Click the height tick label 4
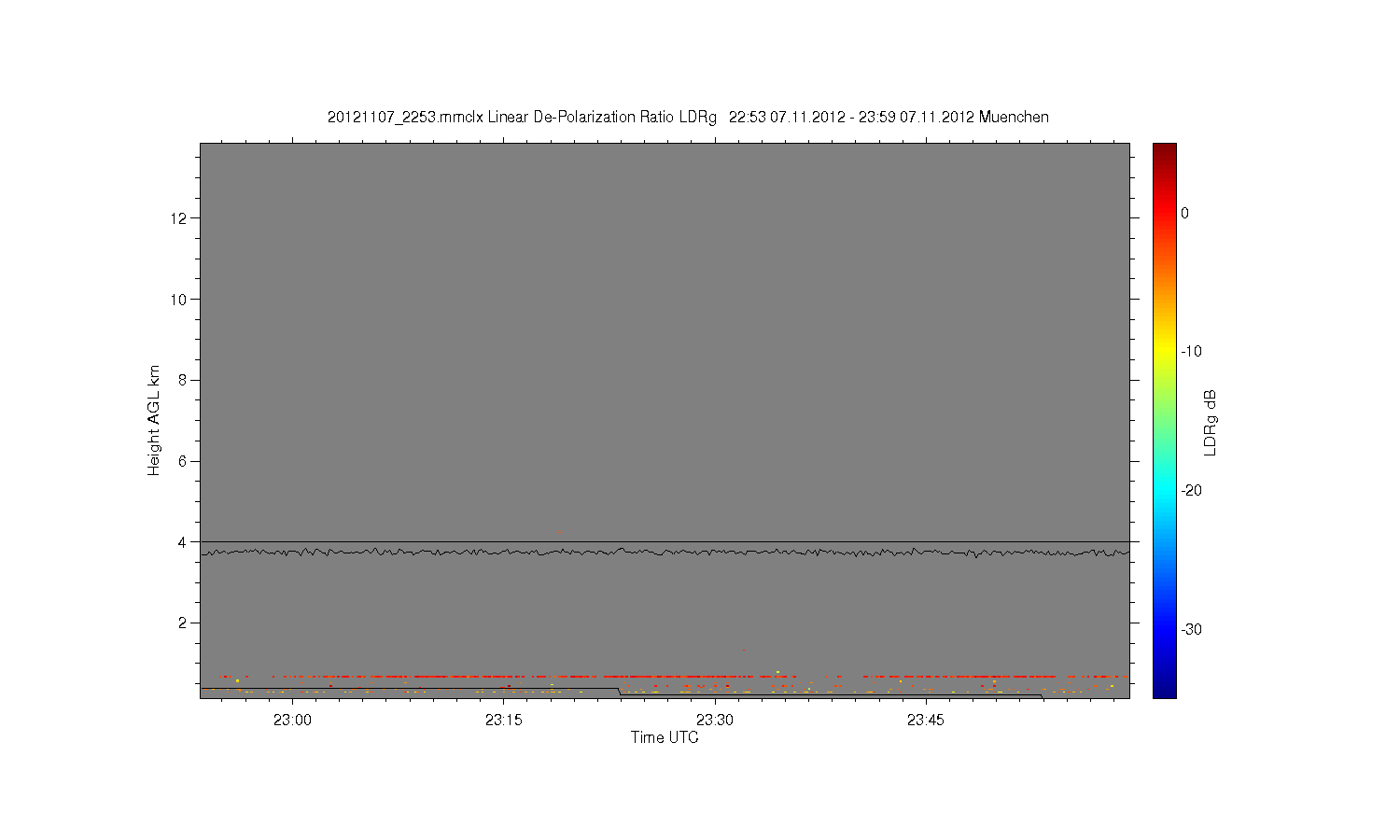The image size is (1400, 840). pyautogui.click(x=183, y=541)
